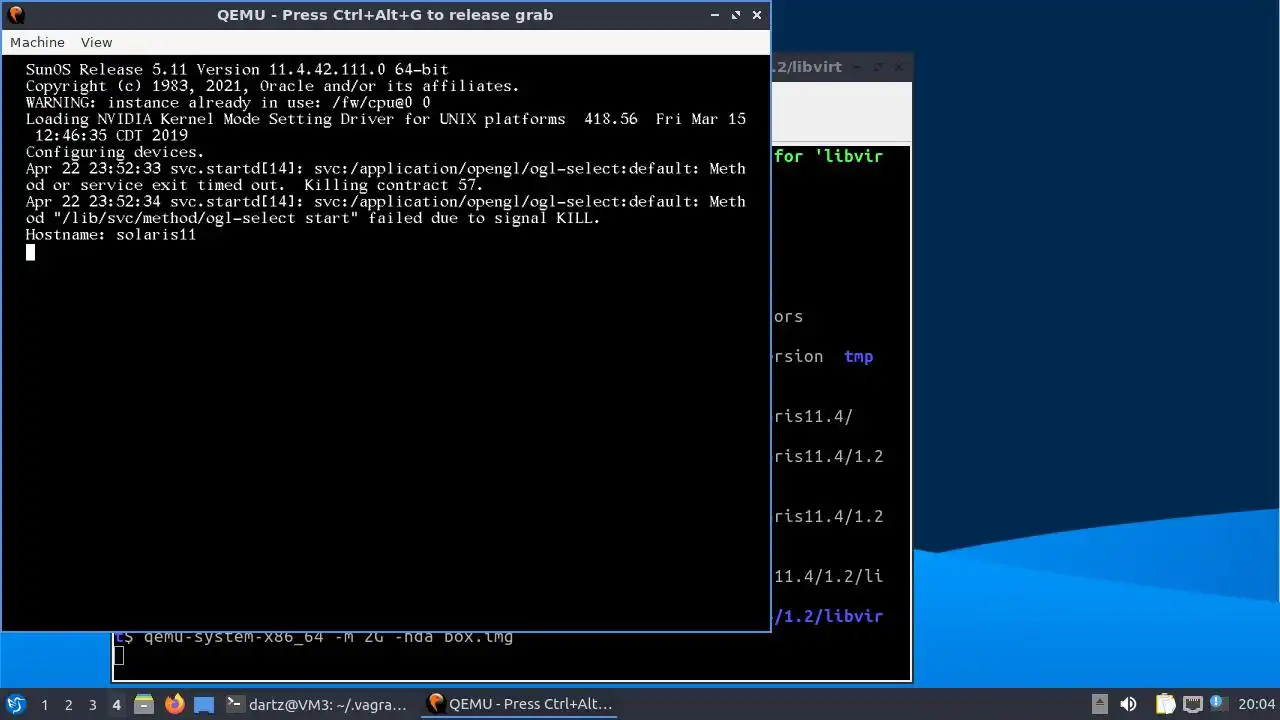Click the QEMU window title bar icon
The image size is (1280, 720).
tap(15, 15)
